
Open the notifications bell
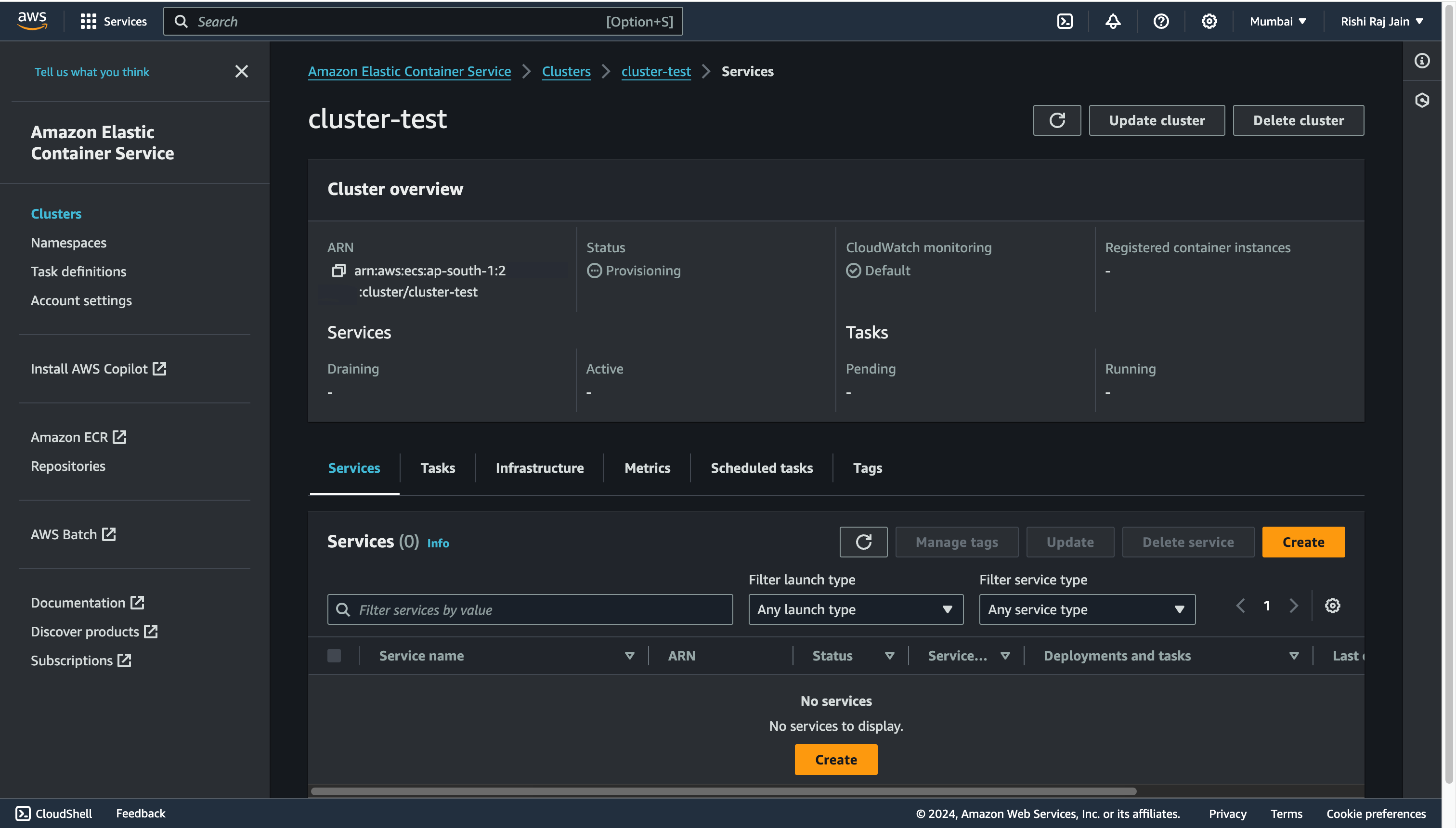click(1113, 22)
